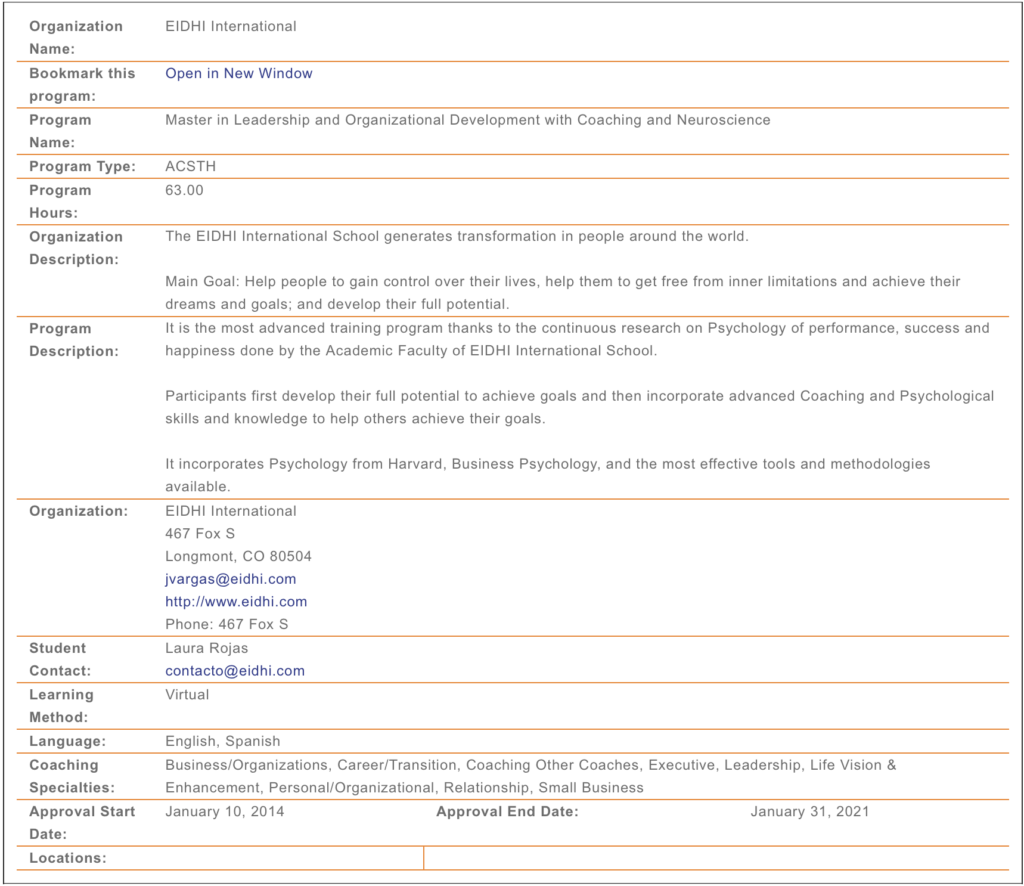Select the '63.00' program hours value

tap(184, 190)
